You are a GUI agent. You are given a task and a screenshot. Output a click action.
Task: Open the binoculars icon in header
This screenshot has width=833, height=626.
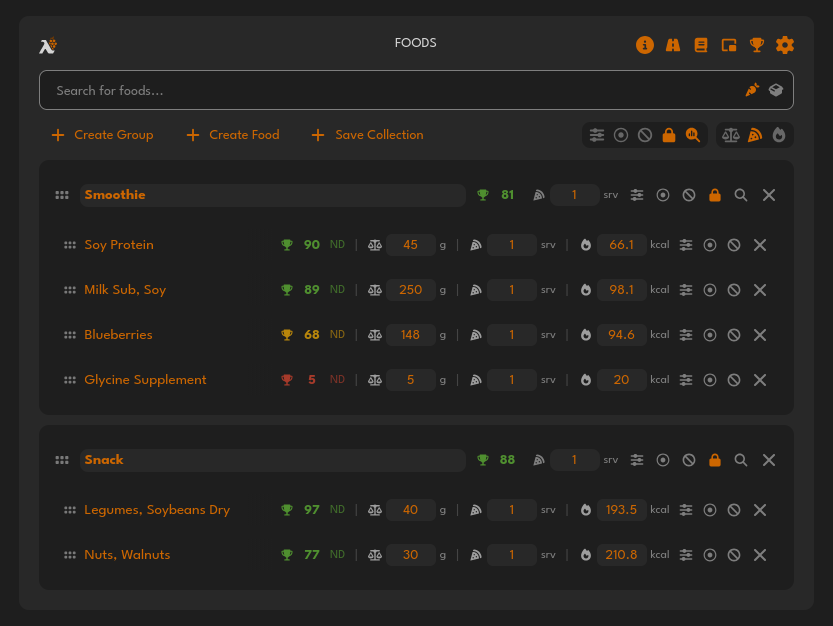(673, 45)
